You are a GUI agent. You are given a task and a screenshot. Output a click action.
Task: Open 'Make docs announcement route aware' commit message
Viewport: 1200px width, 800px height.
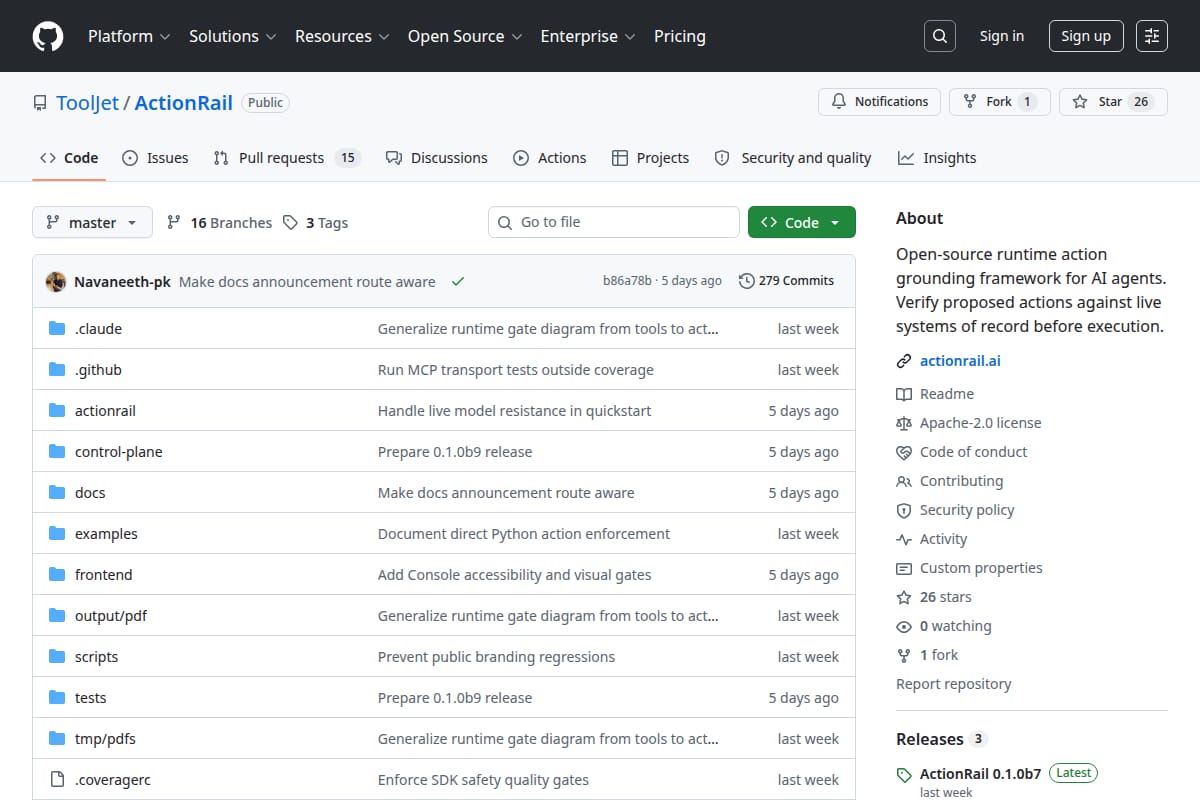[x=307, y=282]
